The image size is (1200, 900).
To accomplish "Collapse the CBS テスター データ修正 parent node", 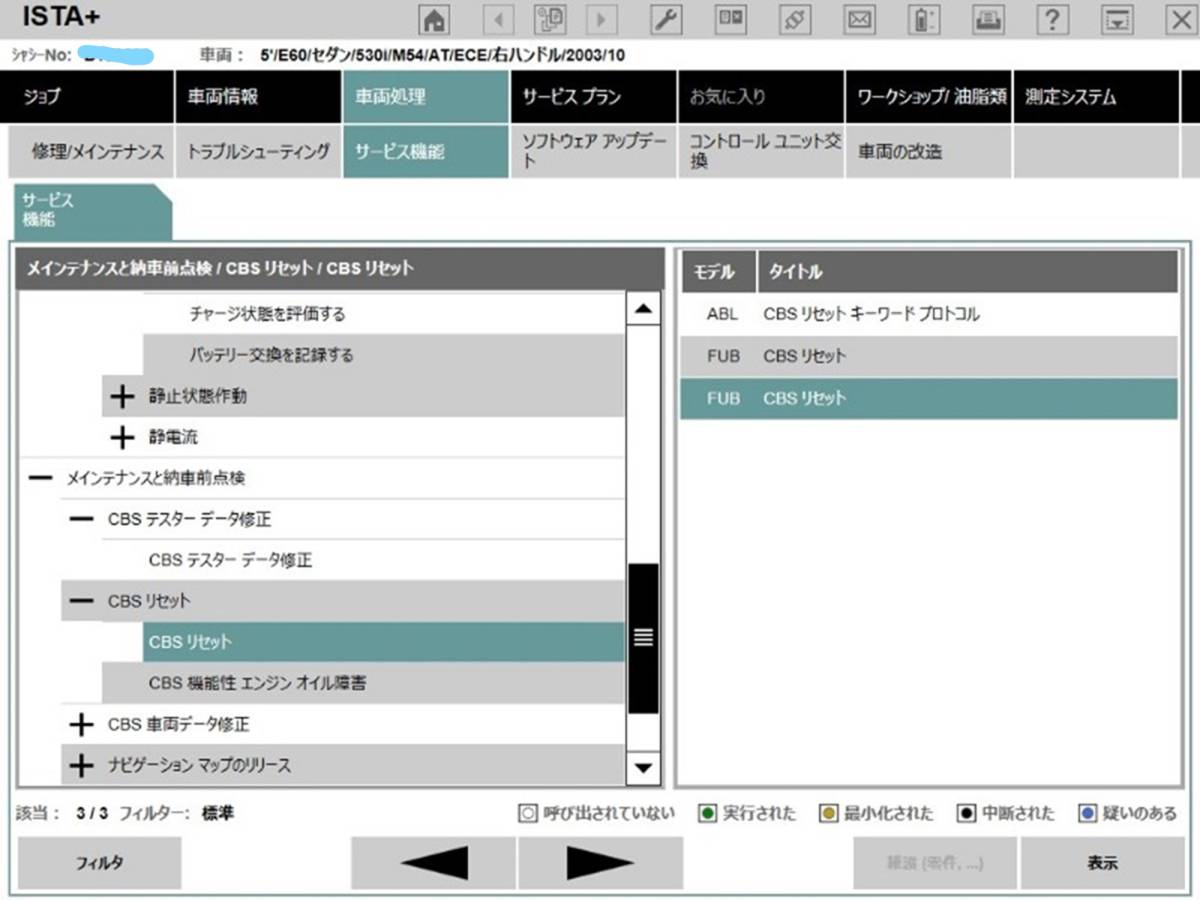I will [81, 520].
